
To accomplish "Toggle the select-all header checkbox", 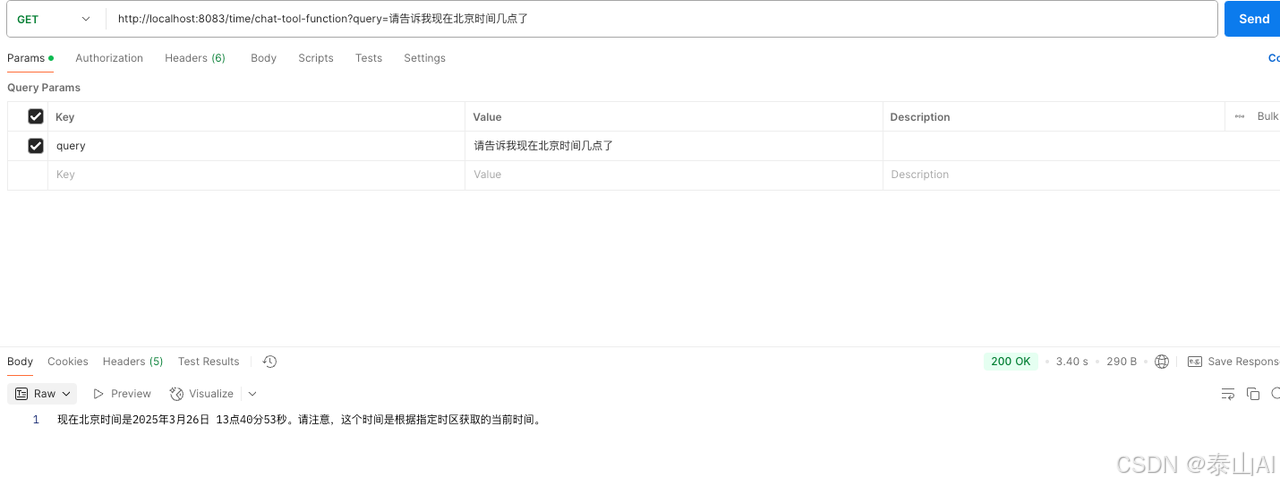I will tap(36, 117).
